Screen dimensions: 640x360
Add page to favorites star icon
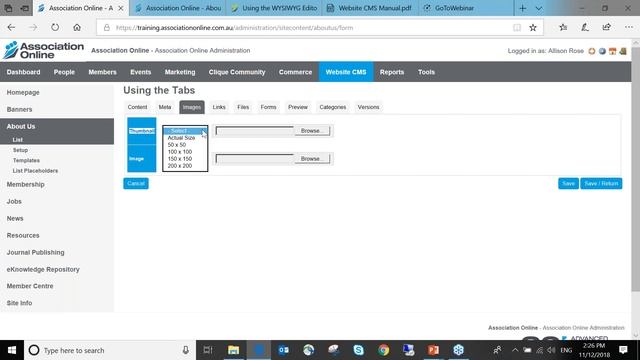coord(533,28)
